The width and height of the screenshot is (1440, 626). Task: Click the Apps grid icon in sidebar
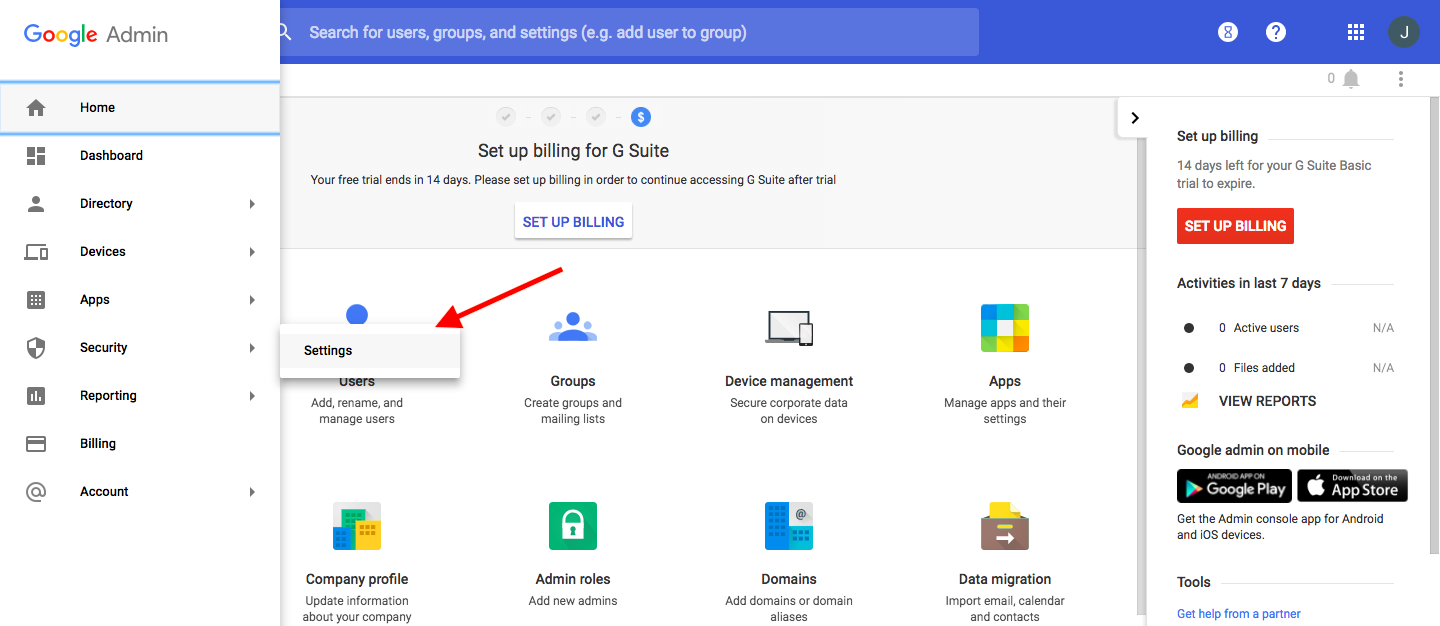coord(36,299)
